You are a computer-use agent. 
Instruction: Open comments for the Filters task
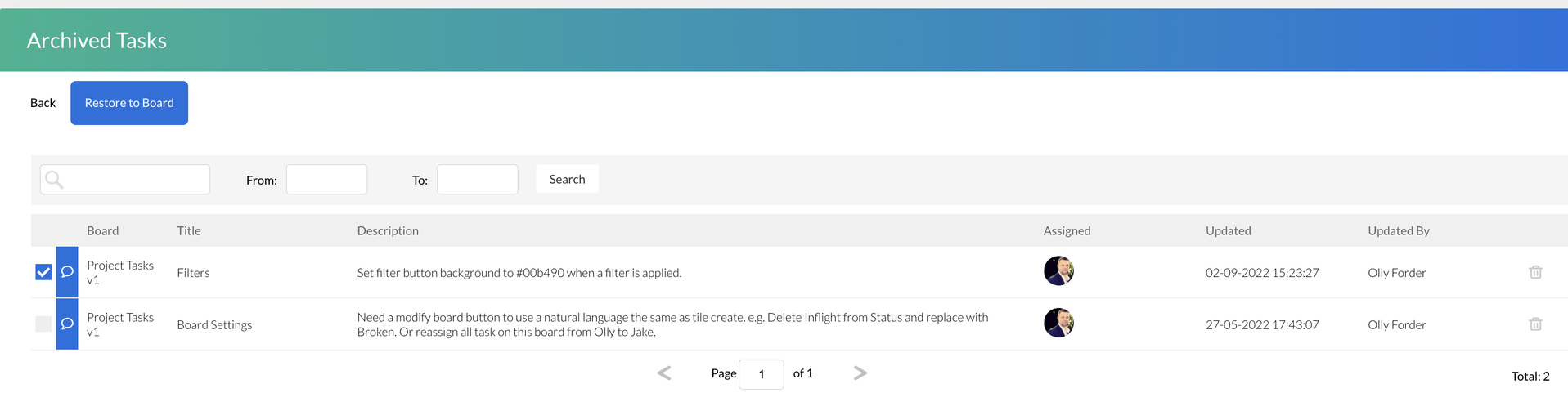tap(67, 272)
